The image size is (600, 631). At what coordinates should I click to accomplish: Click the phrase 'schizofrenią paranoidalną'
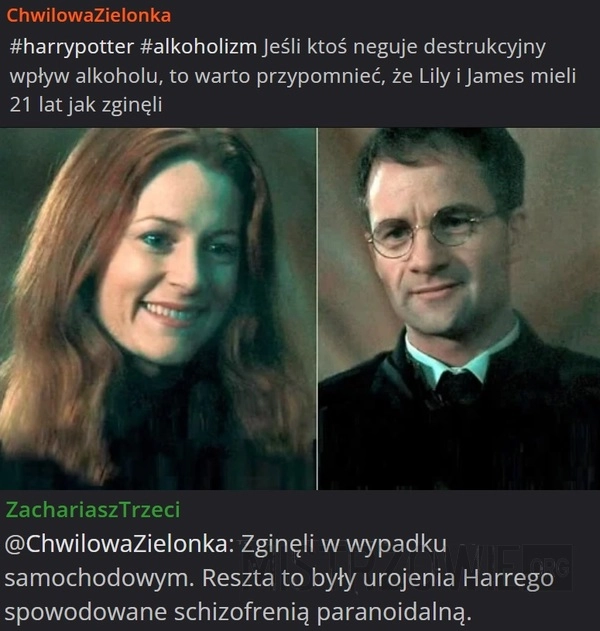[322, 612]
